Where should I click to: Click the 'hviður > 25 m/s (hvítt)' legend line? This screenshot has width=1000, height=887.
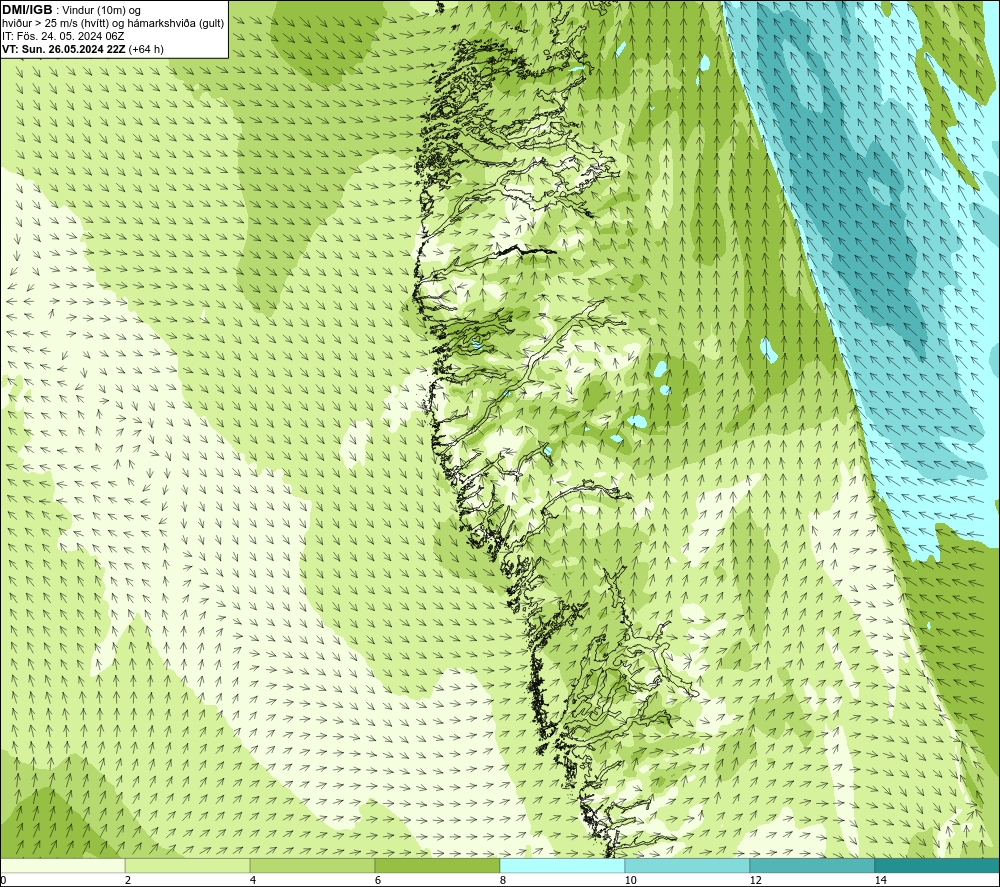tap(113, 24)
